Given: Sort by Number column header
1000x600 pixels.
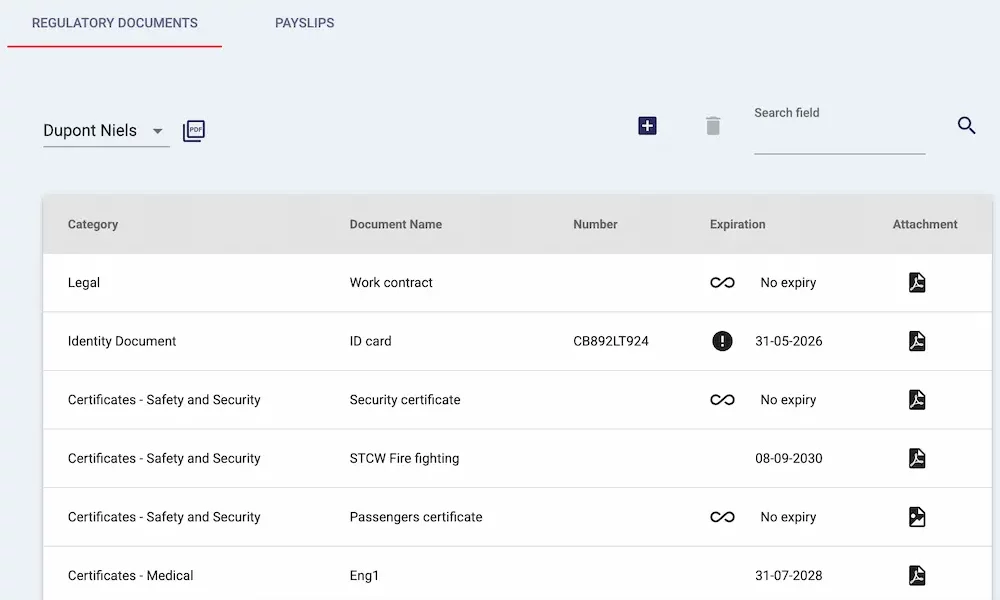Looking at the screenshot, I should point(595,224).
